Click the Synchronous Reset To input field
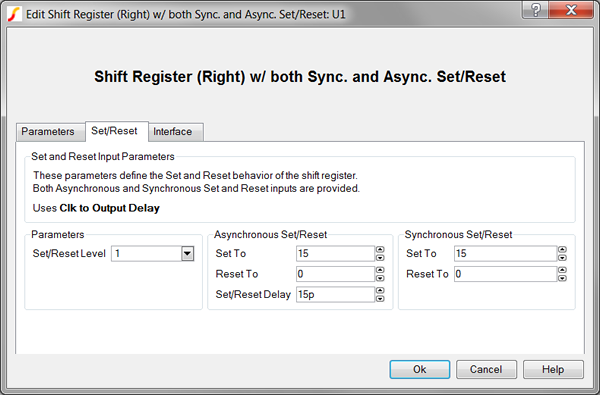The width and height of the screenshot is (600, 395). point(505,274)
